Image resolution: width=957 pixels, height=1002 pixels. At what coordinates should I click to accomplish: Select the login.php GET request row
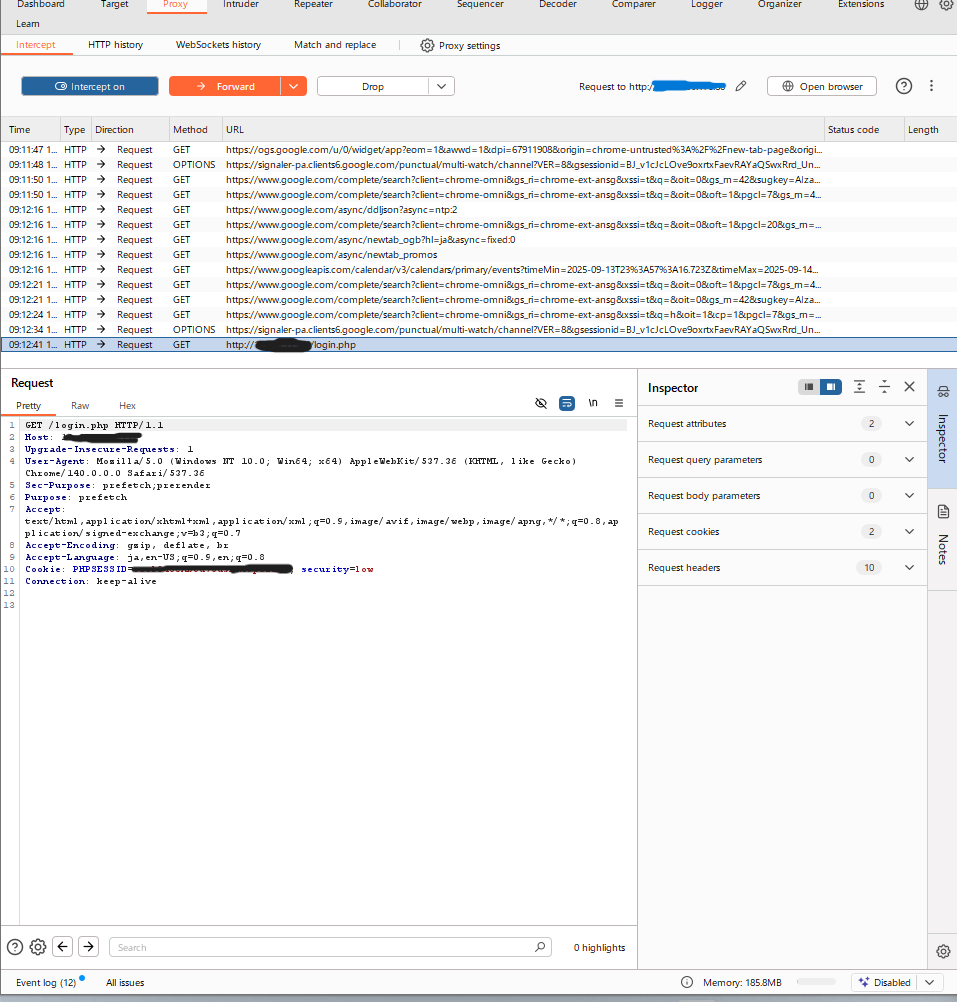[478, 344]
